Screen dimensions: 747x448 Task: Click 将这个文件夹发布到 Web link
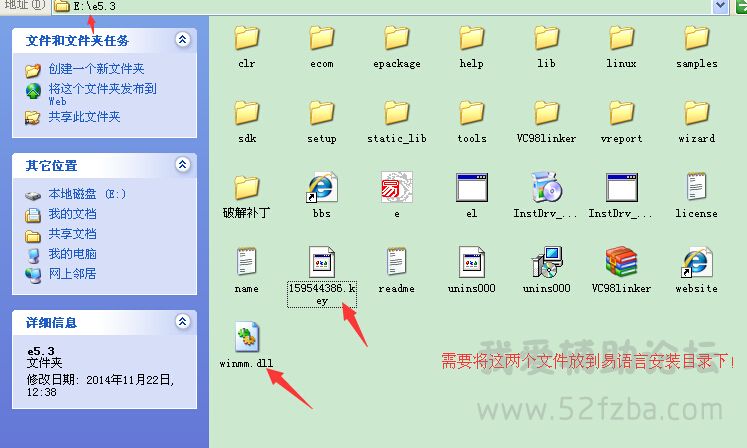(102, 94)
